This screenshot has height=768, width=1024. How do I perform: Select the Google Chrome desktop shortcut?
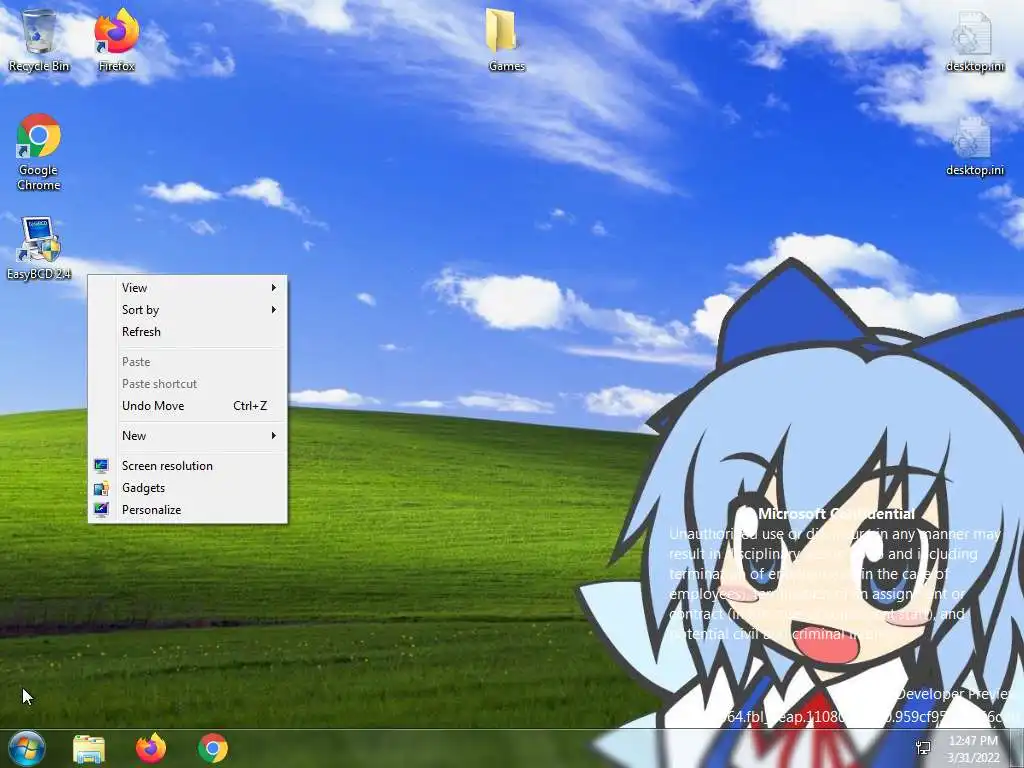click(39, 152)
